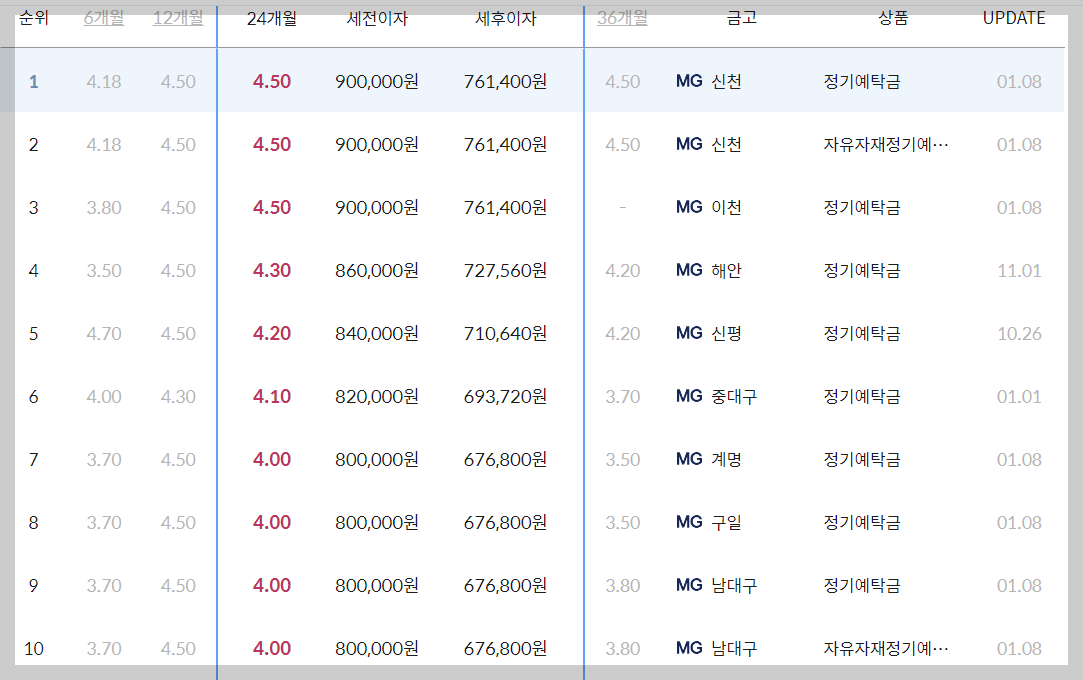The height and width of the screenshot is (680, 1083).
Task: Click 840,000원 pre-tax interest value
Action: pos(377,333)
